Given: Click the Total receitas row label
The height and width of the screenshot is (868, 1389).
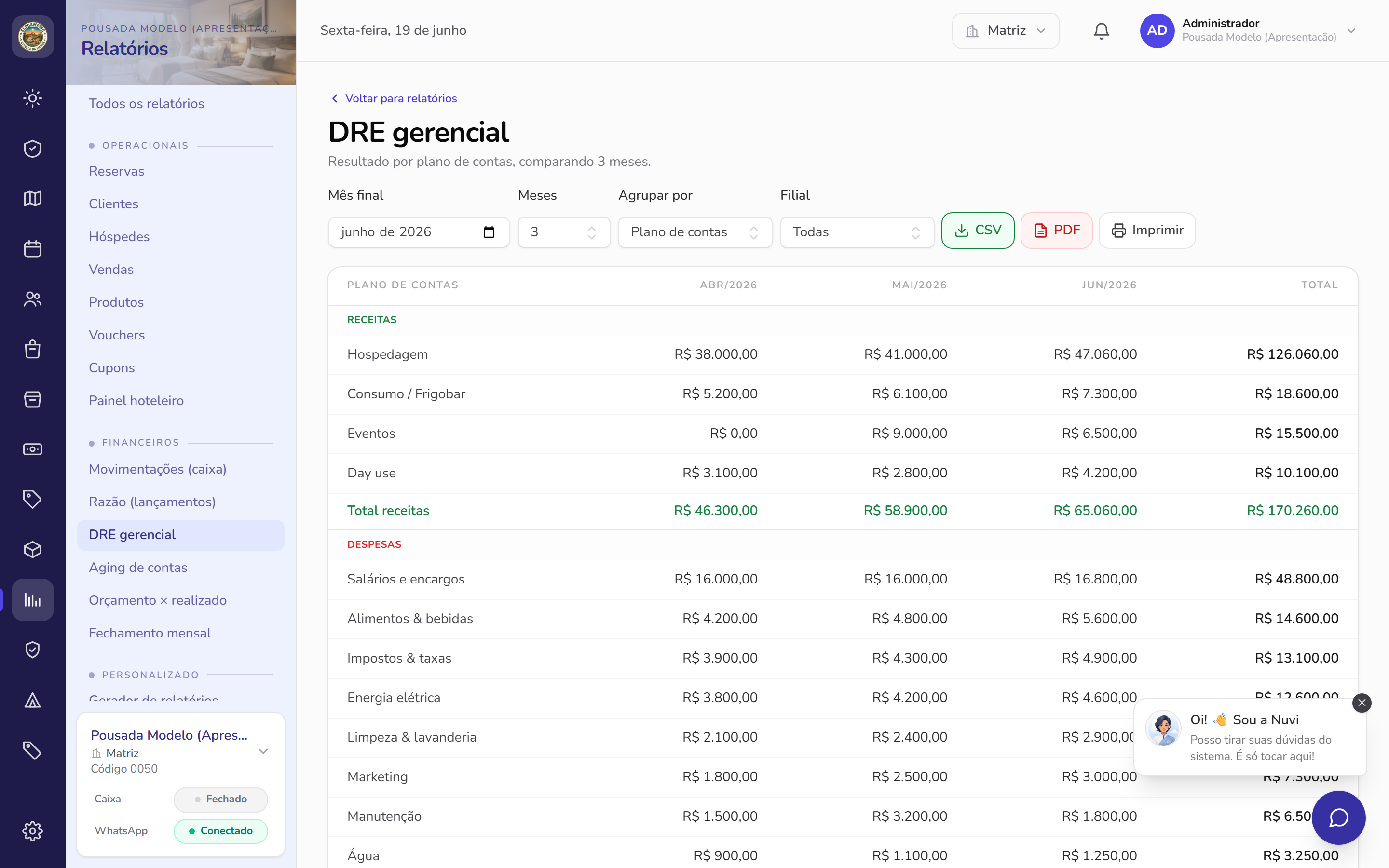Looking at the screenshot, I should pos(388,510).
